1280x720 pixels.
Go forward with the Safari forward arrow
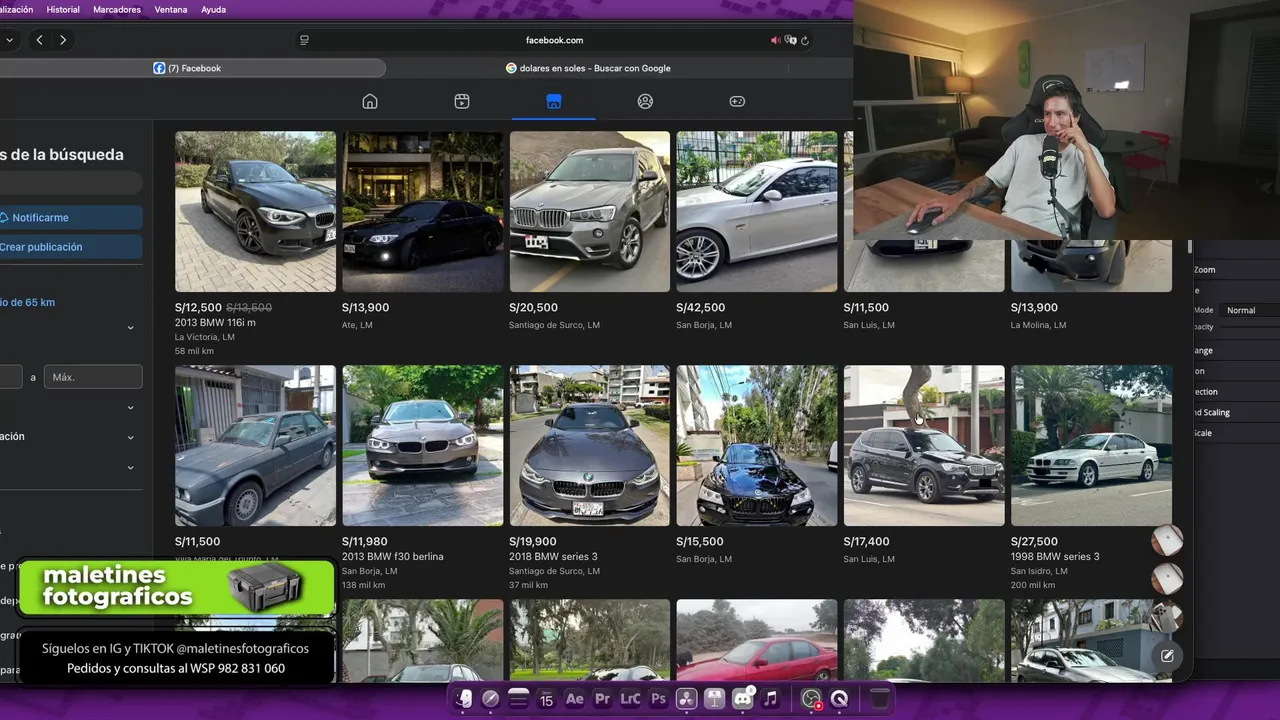63,40
